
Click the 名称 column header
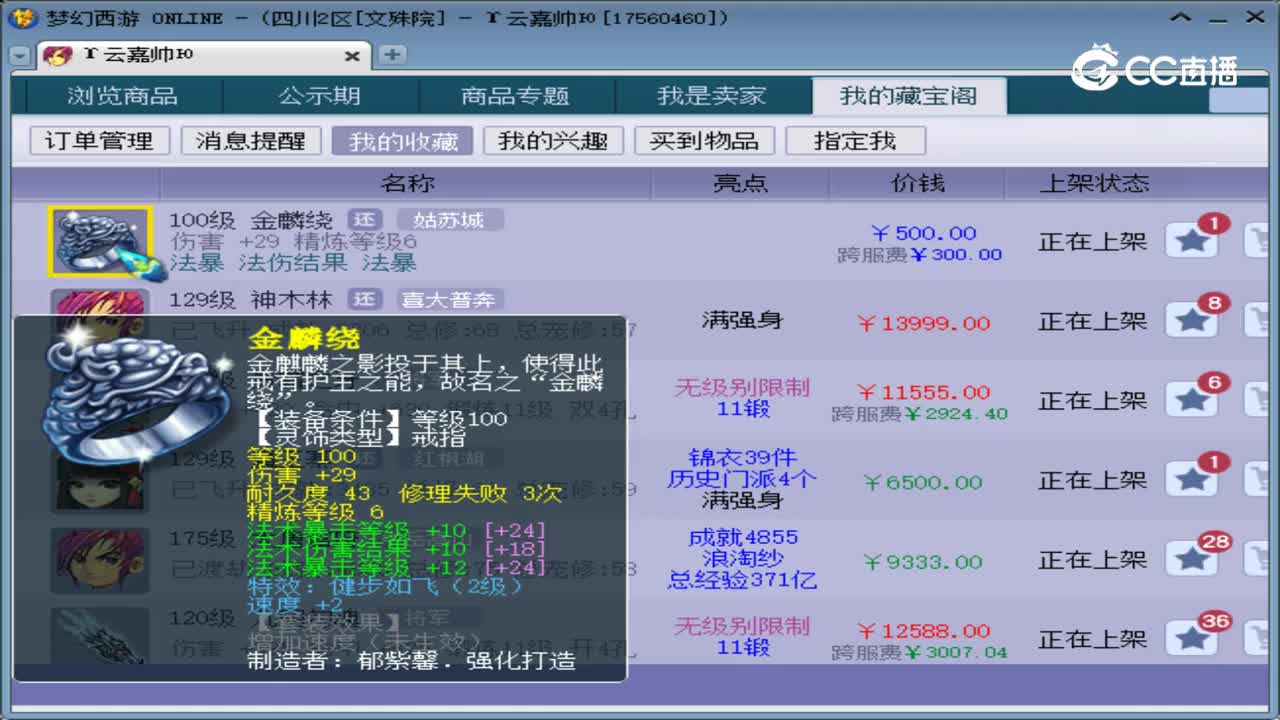click(x=407, y=183)
